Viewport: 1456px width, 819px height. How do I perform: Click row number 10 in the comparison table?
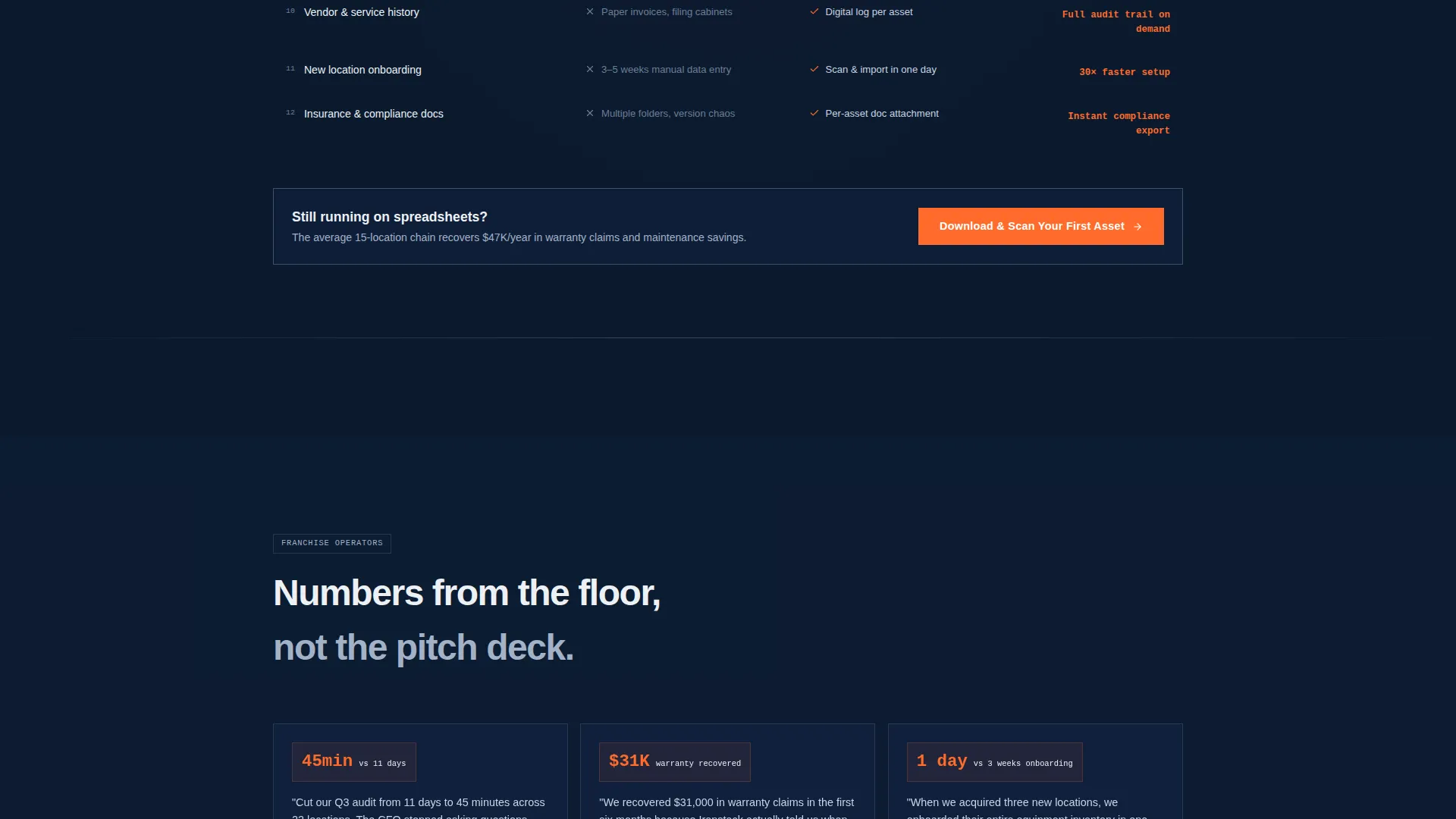pyautogui.click(x=290, y=11)
